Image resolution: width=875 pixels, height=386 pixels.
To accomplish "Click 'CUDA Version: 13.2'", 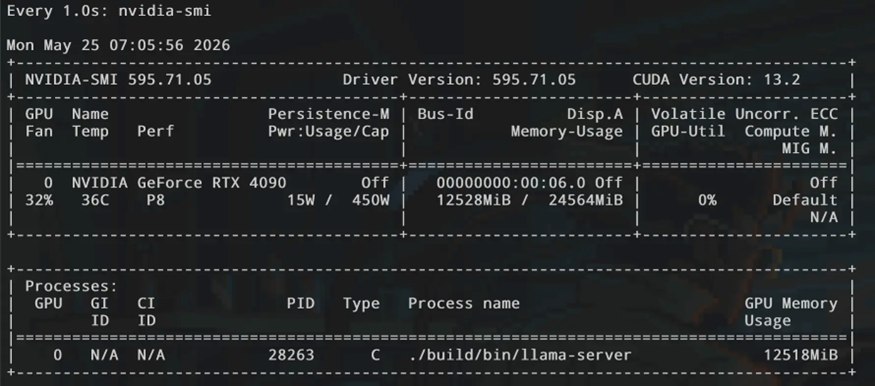I will tap(717, 80).
